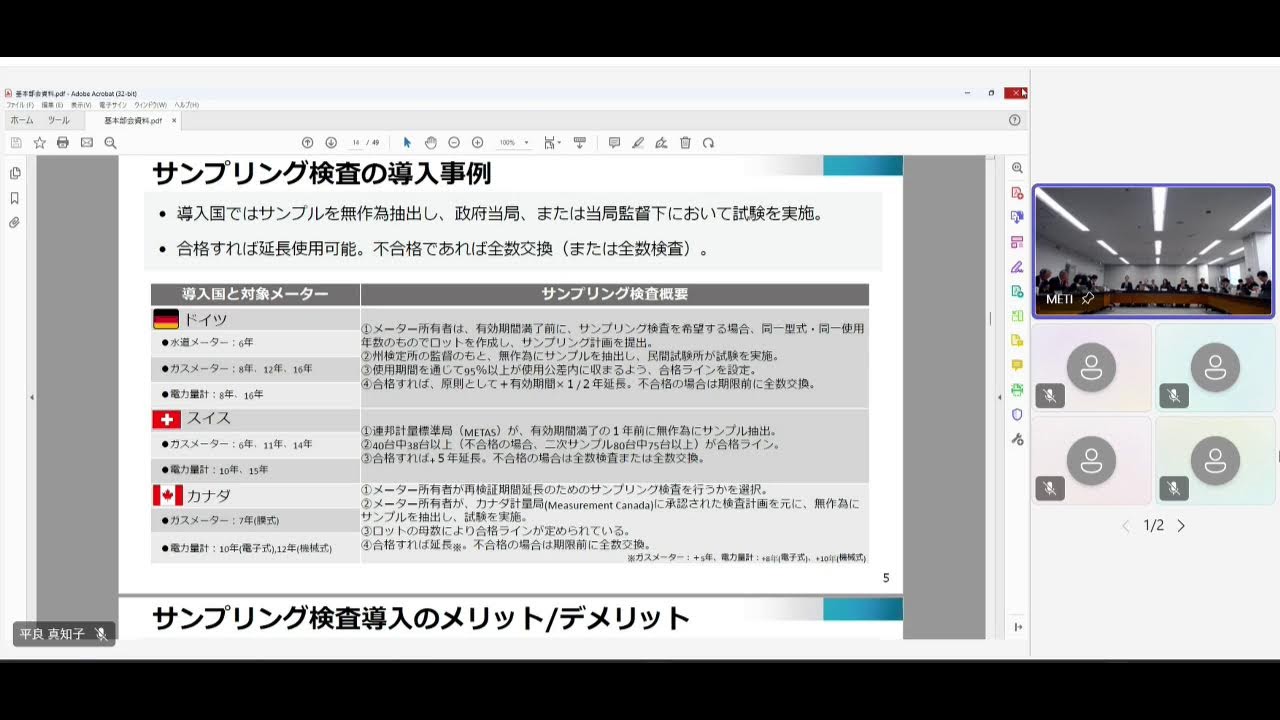Screen dimensions: 1280x720
Task: Select the METI video thumbnail
Action: (x=1153, y=251)
